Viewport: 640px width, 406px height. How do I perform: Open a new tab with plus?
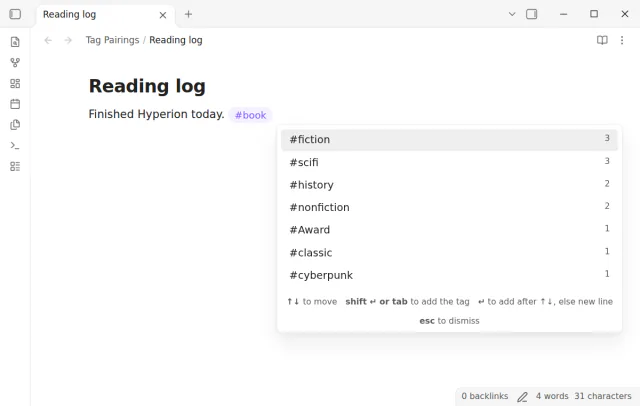(188, 14)
